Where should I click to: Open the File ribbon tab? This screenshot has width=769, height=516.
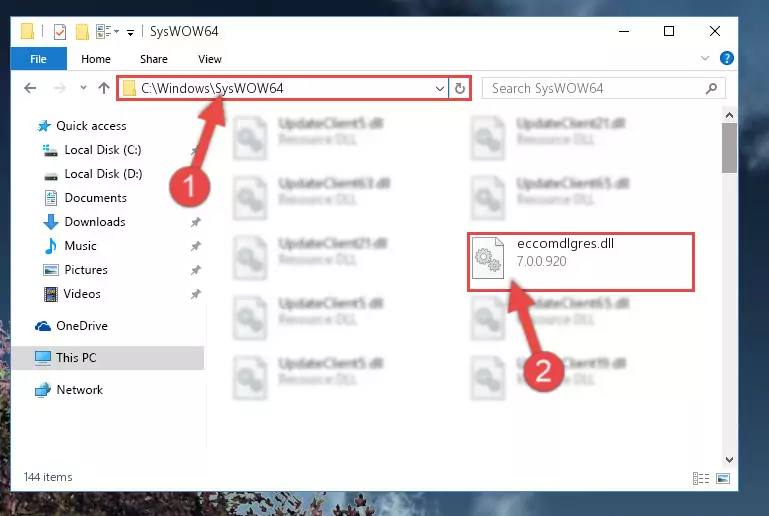38,59
